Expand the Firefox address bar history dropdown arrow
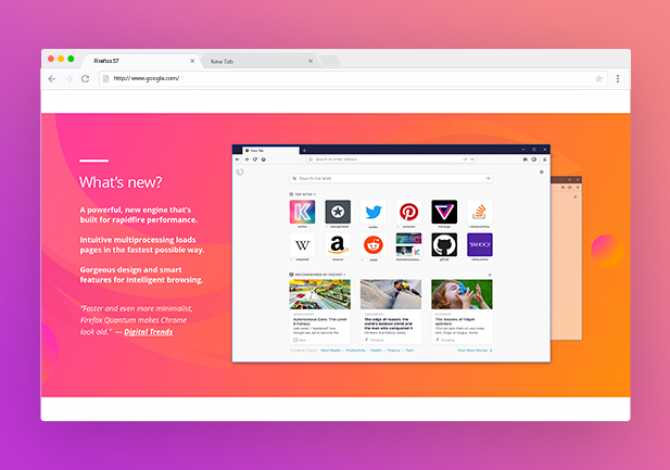 point(472,159)
